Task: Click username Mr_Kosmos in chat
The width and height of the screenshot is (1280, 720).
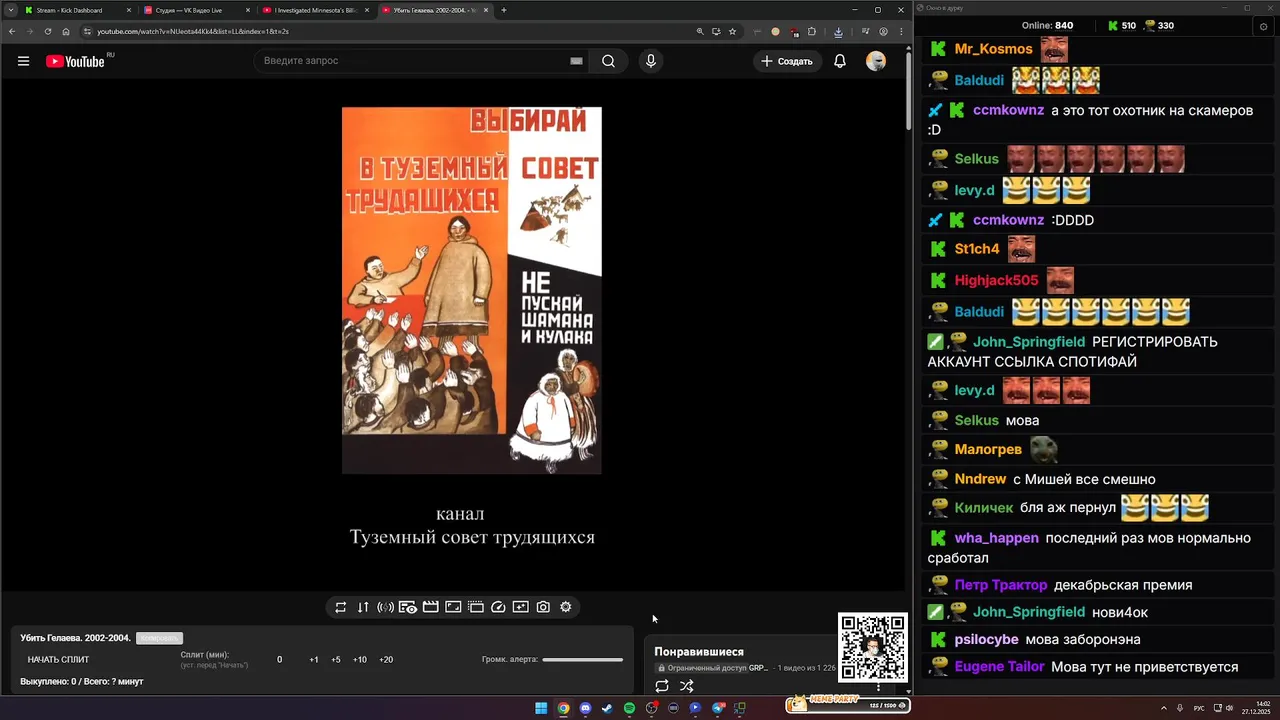Action: pyautogui.click(x=993, y=49)
